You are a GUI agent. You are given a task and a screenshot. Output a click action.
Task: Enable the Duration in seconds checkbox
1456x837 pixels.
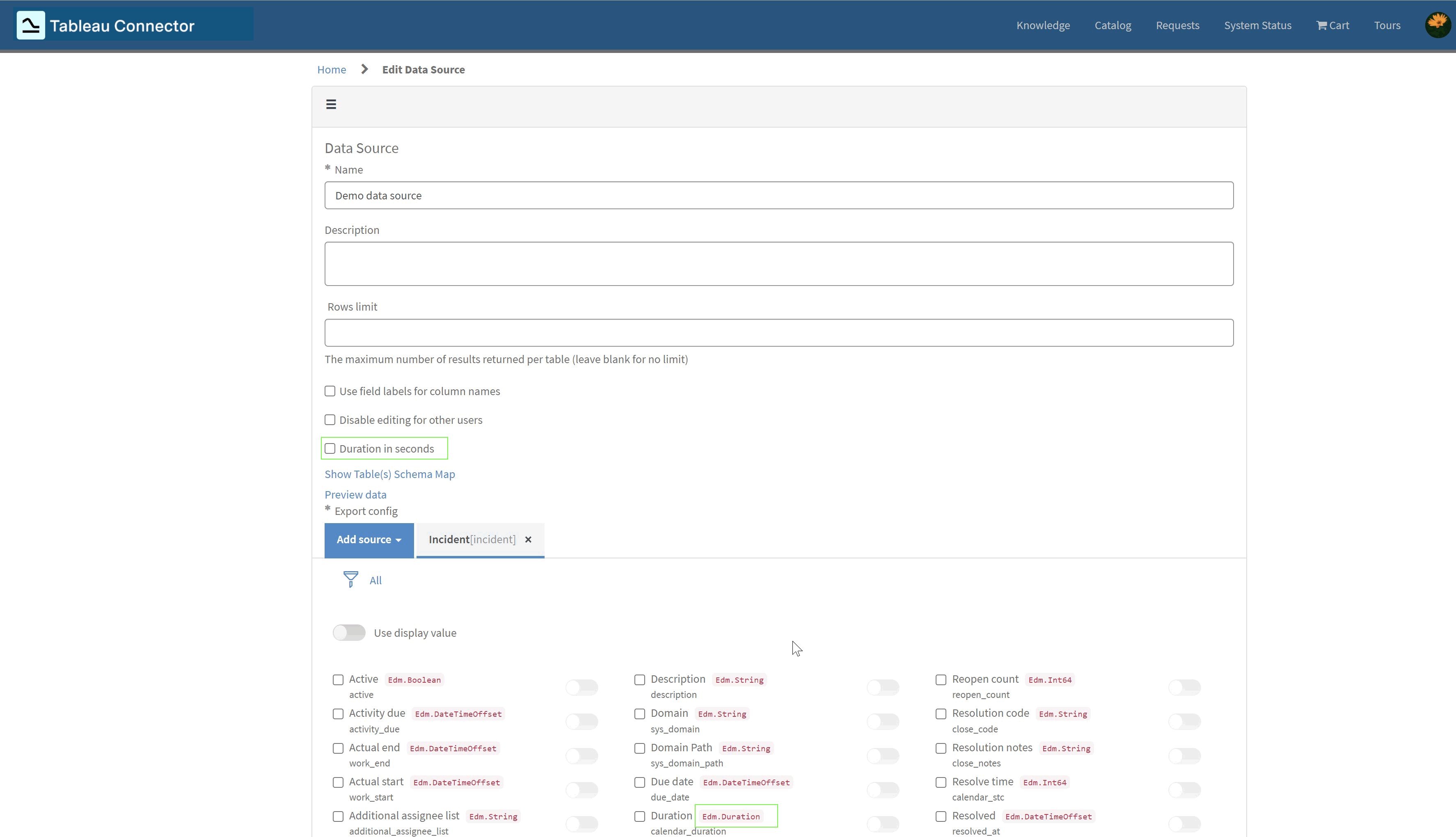330,448
